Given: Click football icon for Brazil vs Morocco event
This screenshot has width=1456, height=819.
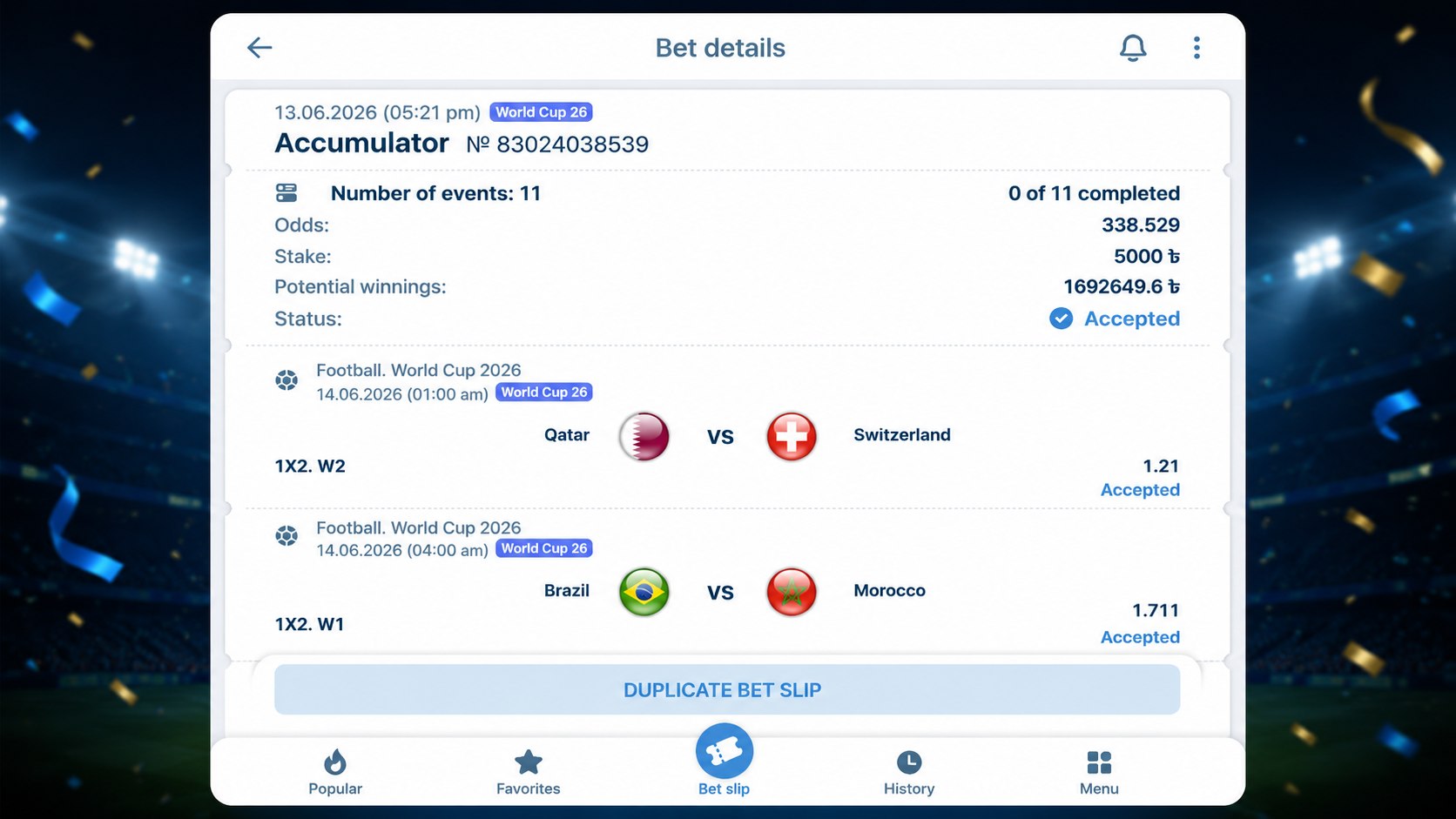Looking at the screenshot, I should point(286,536).
